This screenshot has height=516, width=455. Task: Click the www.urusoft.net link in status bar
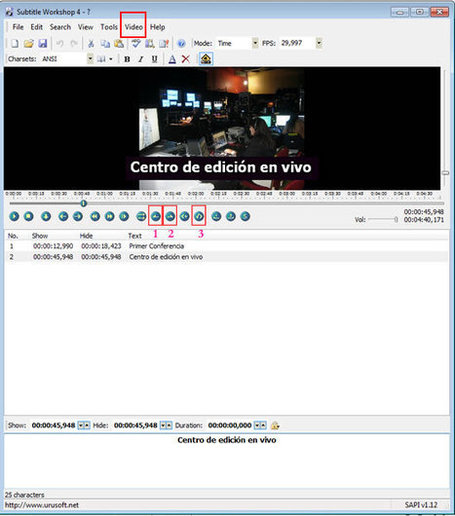42,505
